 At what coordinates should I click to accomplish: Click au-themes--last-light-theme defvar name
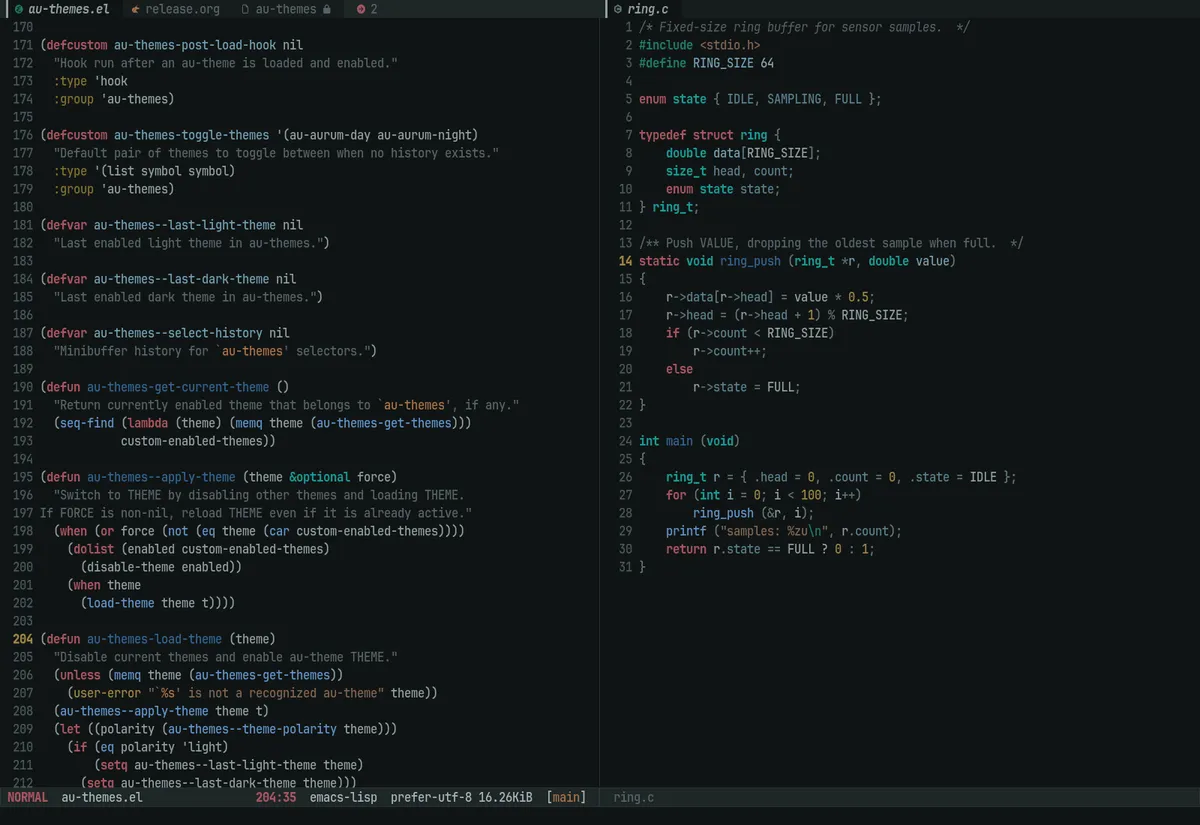tap(185, 225)
